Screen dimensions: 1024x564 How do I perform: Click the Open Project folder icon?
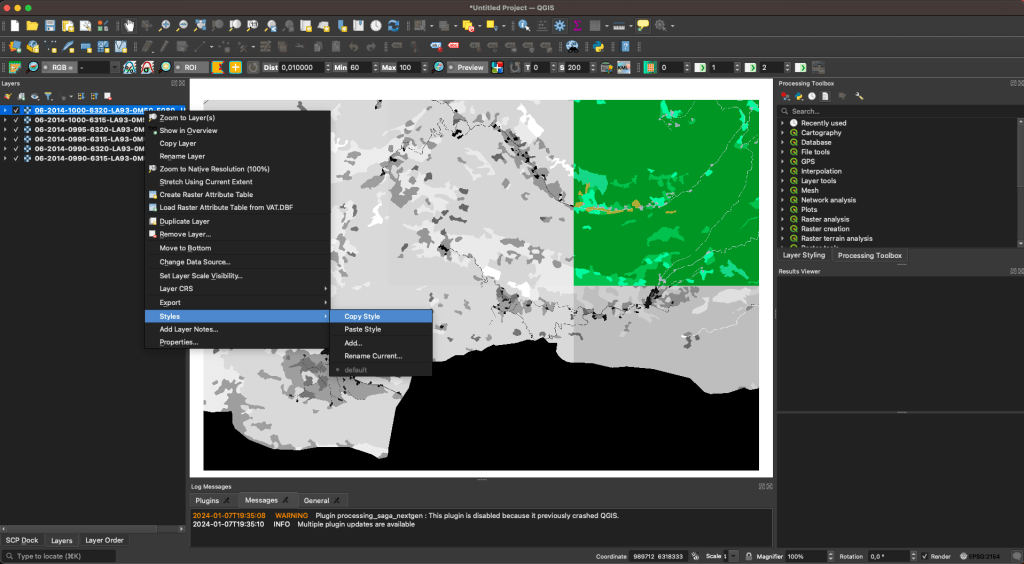(x=32, y=25)
